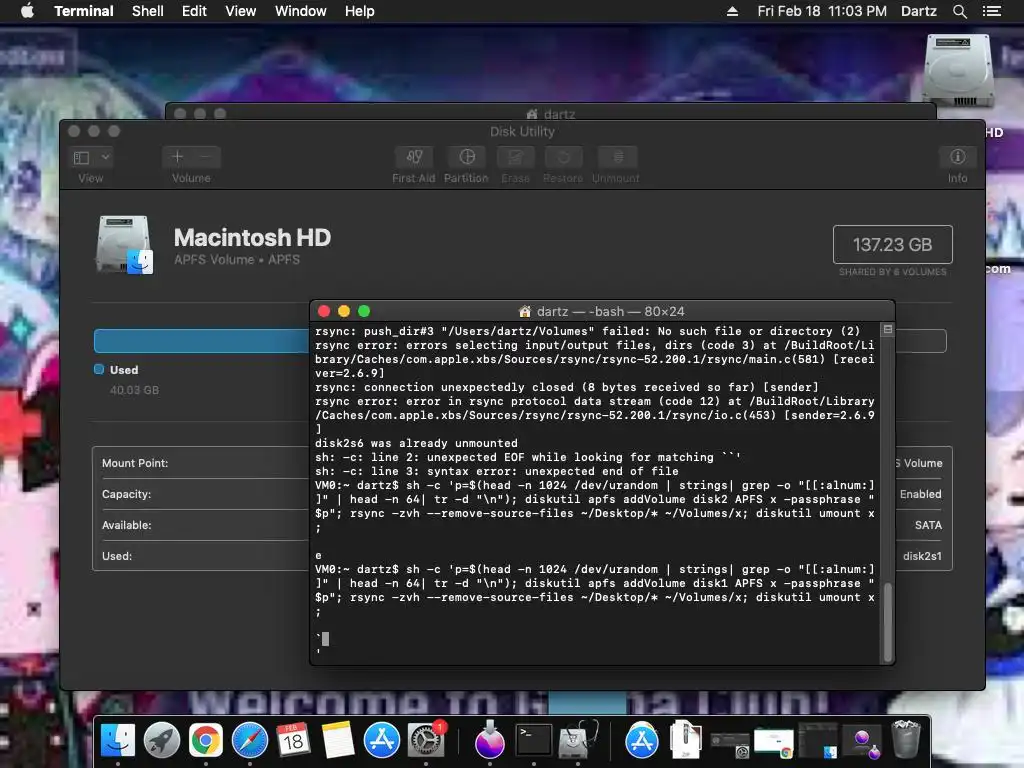Click the "40.03 GB" used value
Image resolution: width=1024 pixels, height=768 pixels.
point(135,390)
